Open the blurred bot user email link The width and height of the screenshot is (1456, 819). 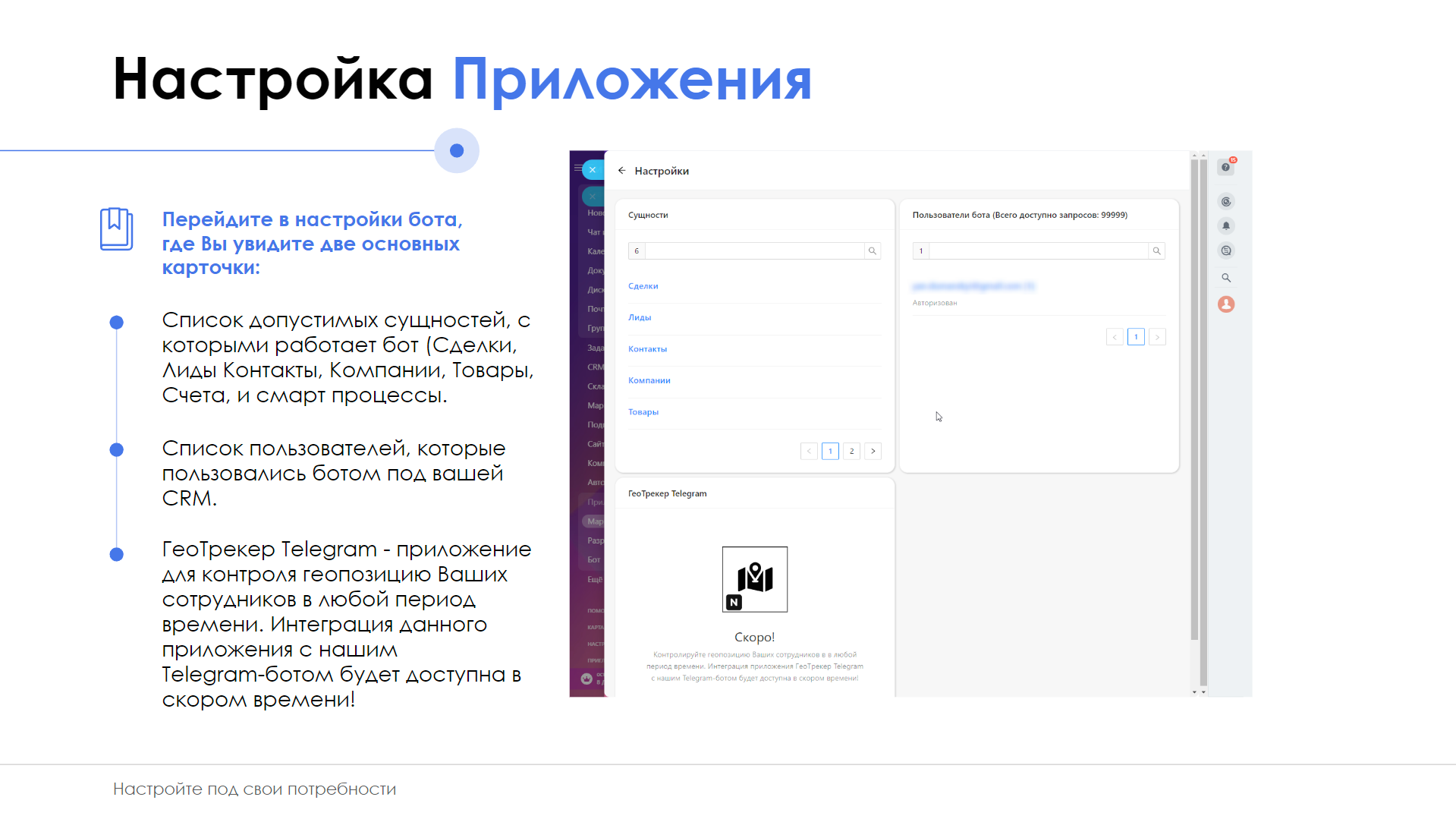tap(973, 286)
